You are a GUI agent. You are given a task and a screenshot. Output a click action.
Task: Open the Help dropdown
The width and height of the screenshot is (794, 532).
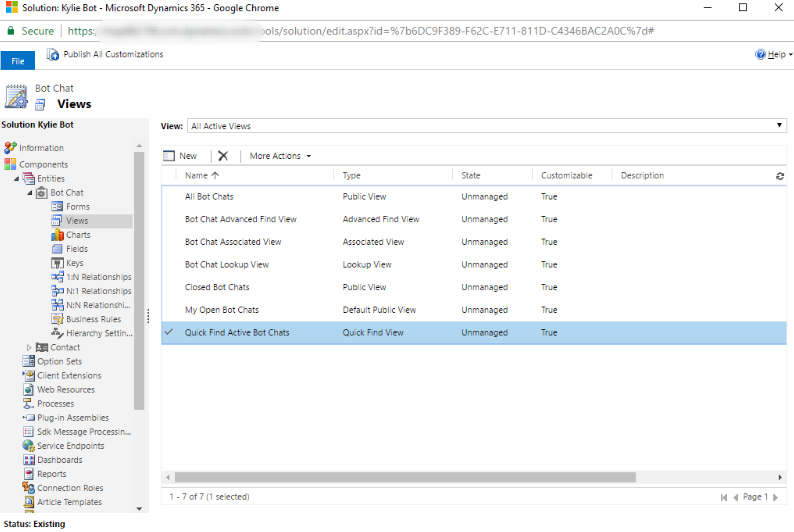click(773, 54)
